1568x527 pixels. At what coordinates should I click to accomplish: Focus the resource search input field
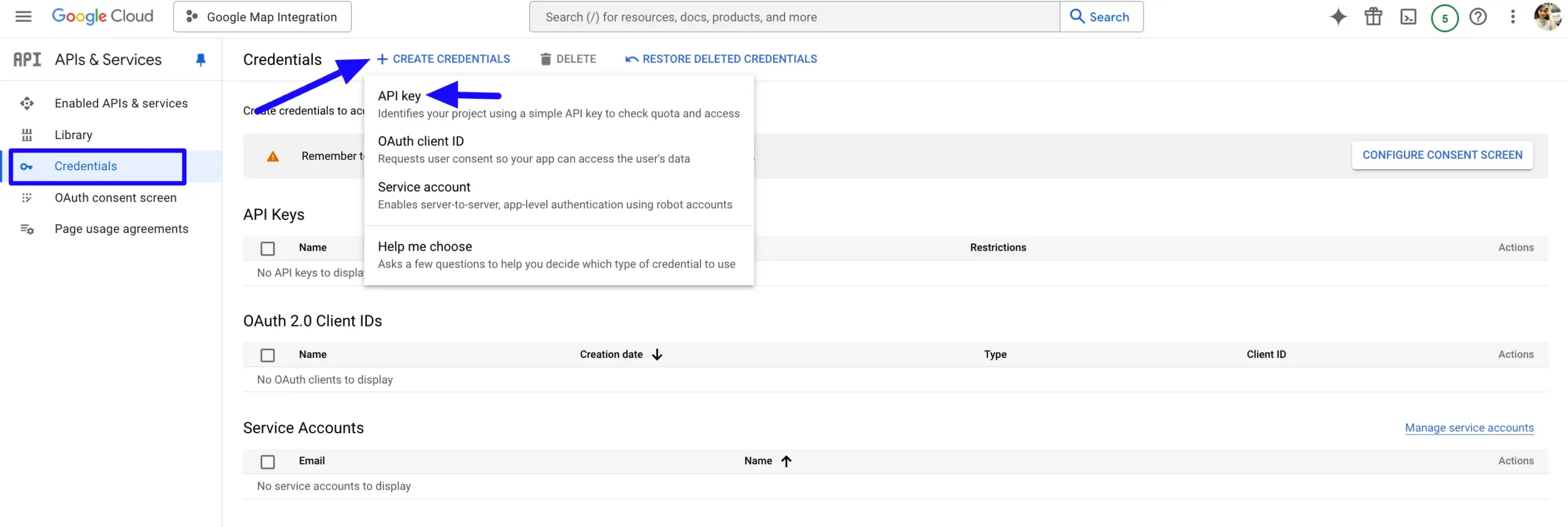[x=794, y=17]
